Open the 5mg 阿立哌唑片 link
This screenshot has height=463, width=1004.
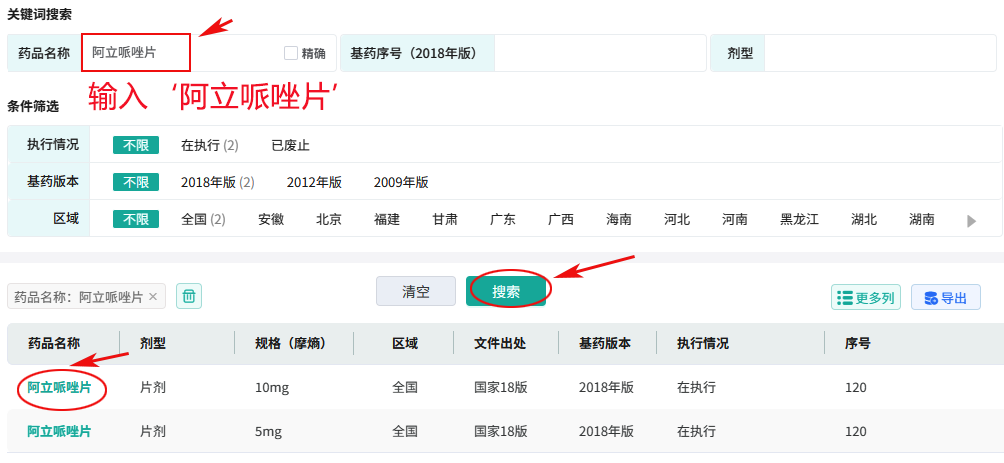pyautogui.click(x=59, y=431)
